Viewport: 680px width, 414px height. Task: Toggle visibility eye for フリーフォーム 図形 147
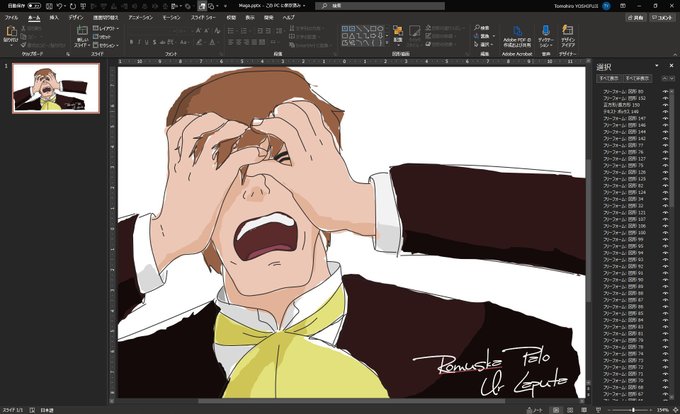(665, 118)
